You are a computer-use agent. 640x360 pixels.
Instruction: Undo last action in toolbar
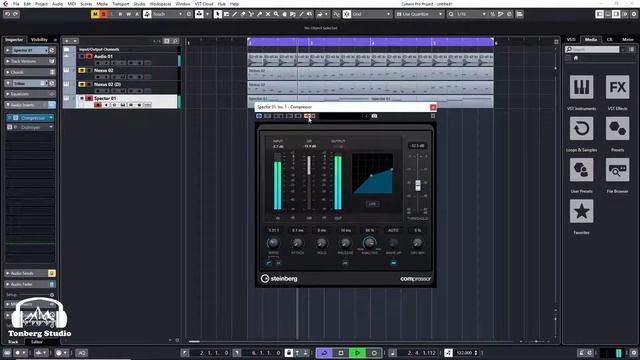click(7, 14)
